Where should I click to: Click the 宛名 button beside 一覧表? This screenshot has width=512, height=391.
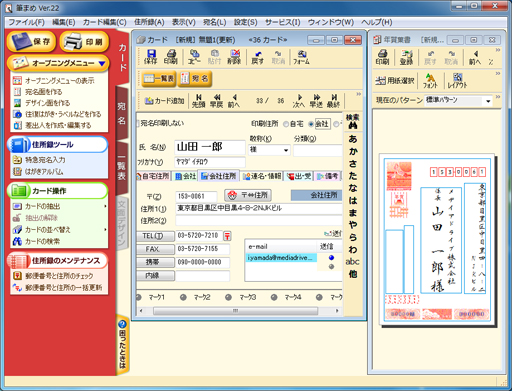[195, 79]
